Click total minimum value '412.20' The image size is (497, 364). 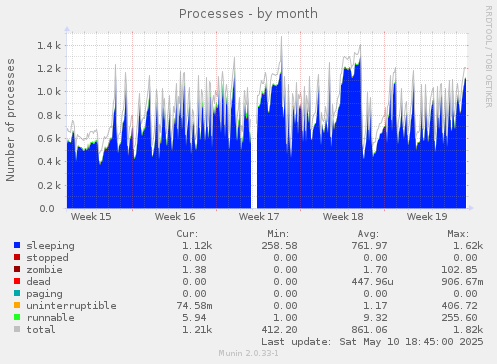click(x=279, y=330)
